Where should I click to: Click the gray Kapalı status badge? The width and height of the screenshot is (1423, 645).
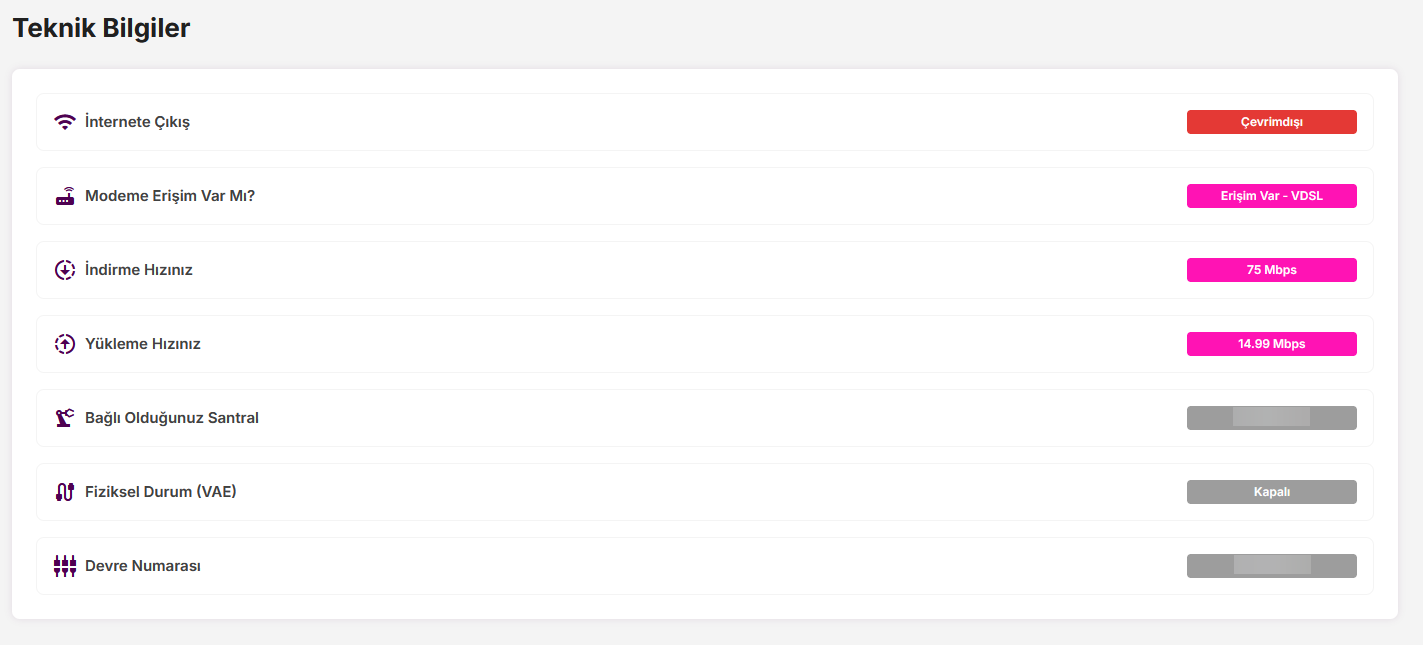pos(1271,492)
